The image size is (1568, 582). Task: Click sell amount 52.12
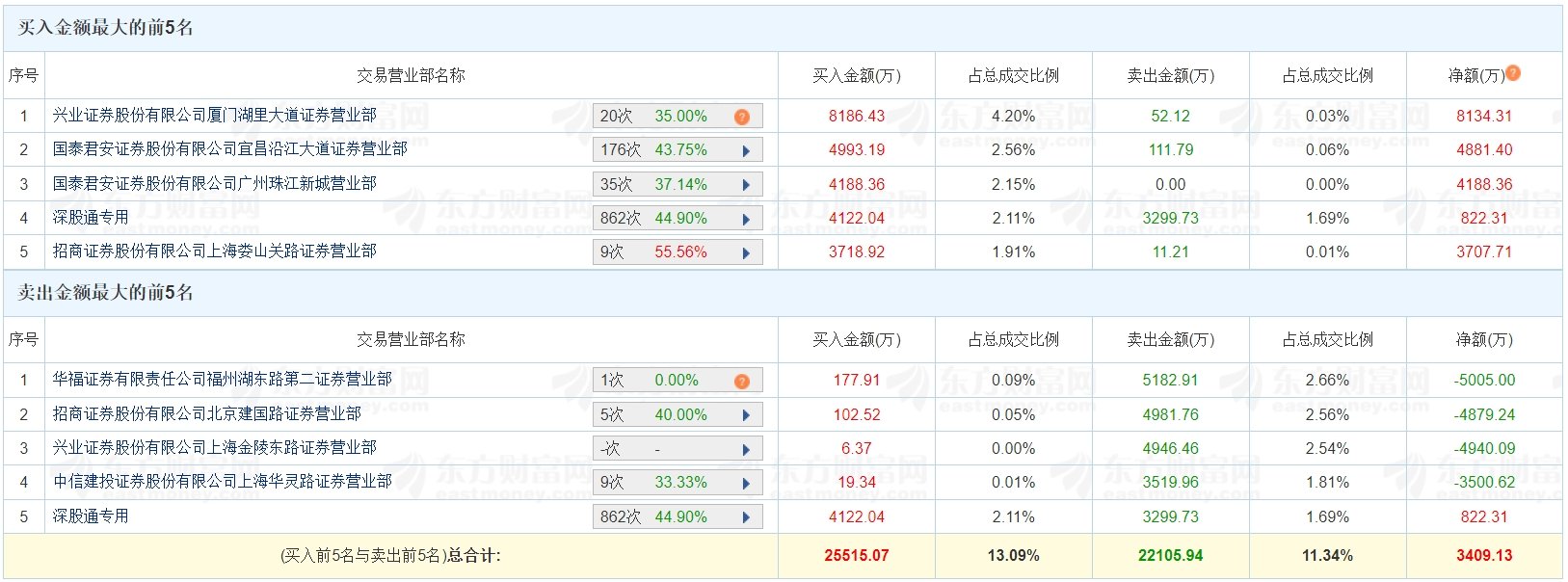click(x=1171, y=116)
